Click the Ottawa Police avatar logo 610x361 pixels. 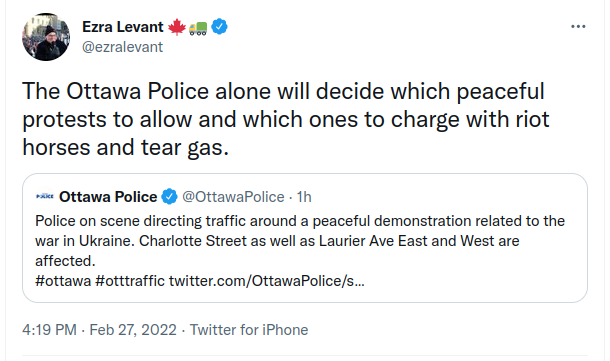click(x=45, y=196)
